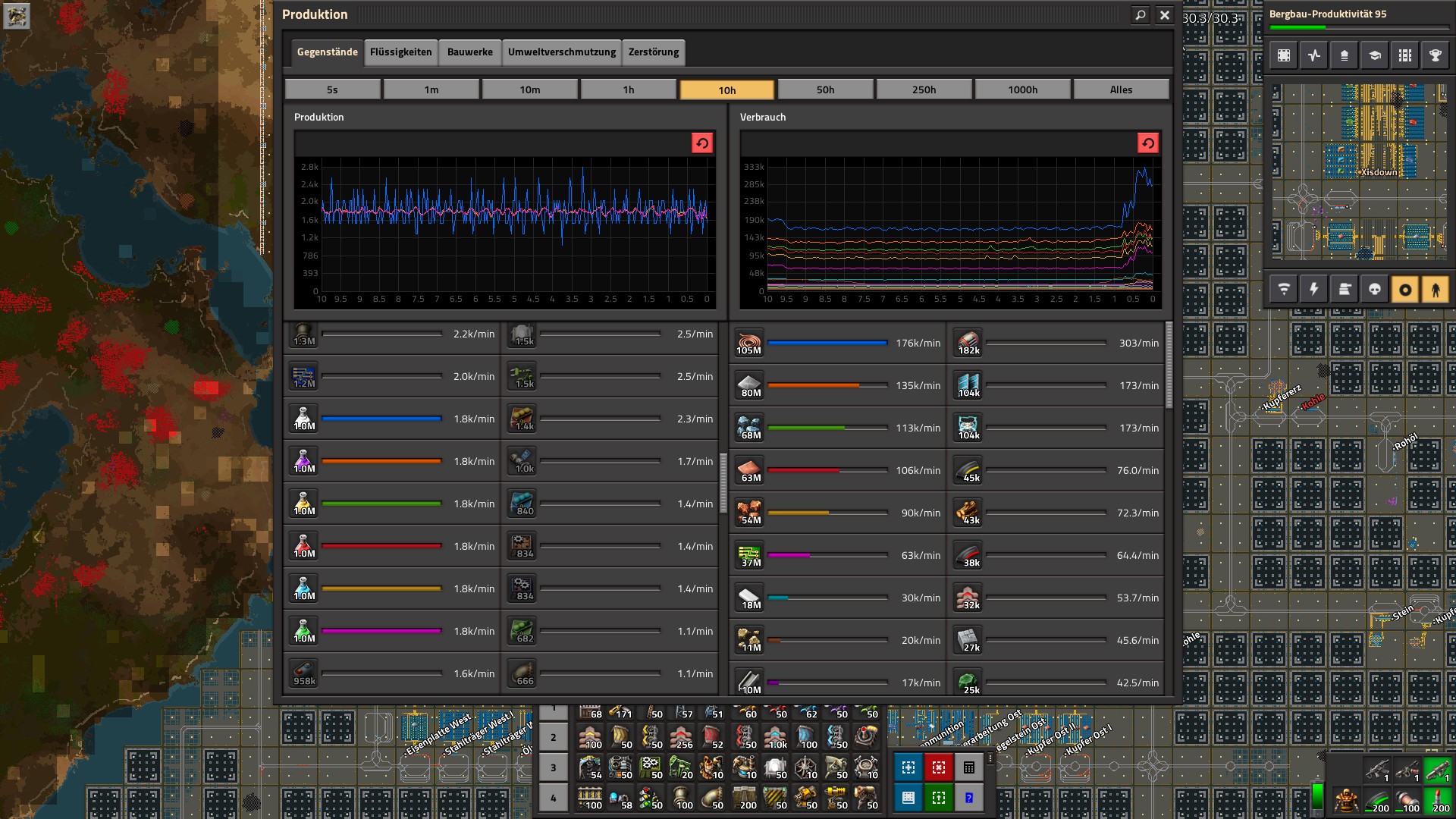Set time range to Alles
Screen dimensions: 1456x819
point(1122,89)
